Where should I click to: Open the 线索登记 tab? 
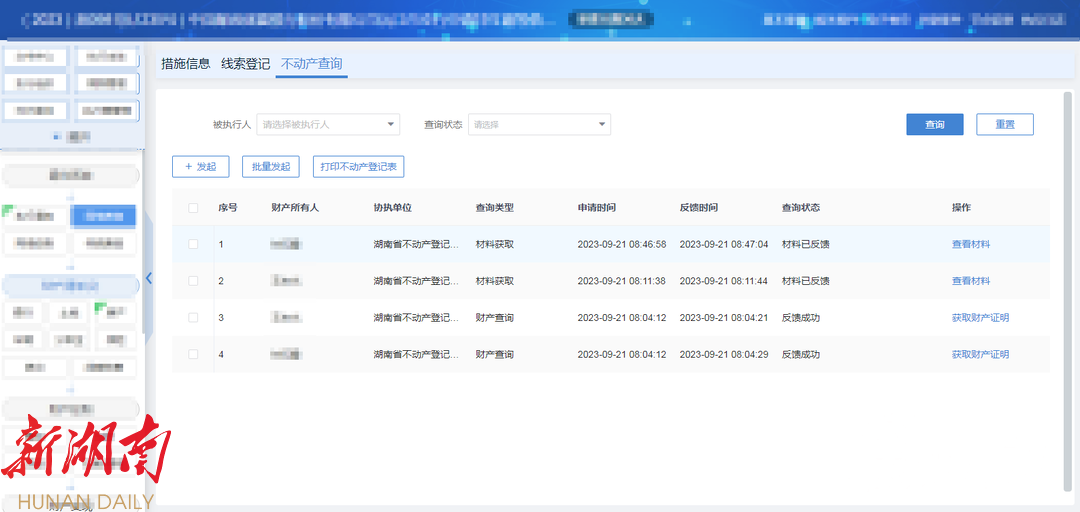click(246, 64)
